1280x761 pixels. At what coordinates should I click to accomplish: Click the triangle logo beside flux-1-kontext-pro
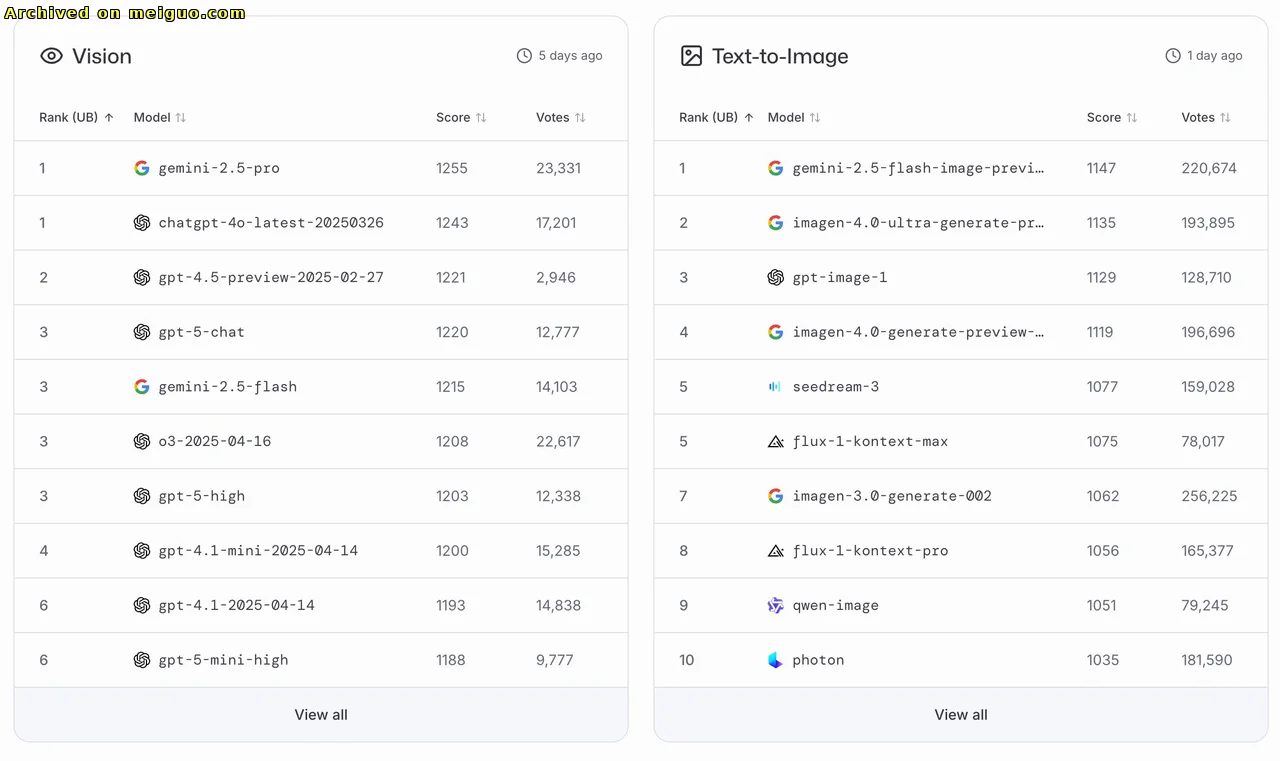tap(776, 551)
